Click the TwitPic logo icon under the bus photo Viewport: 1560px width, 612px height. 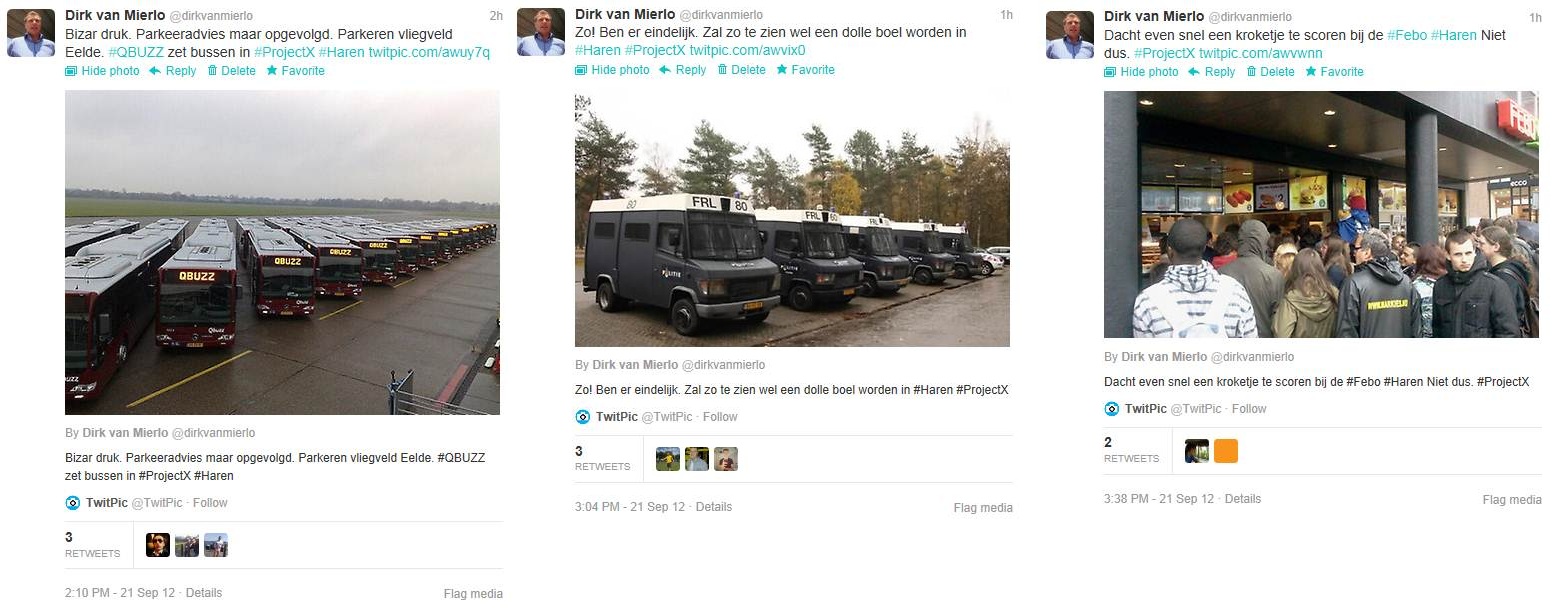click(72, 503)
